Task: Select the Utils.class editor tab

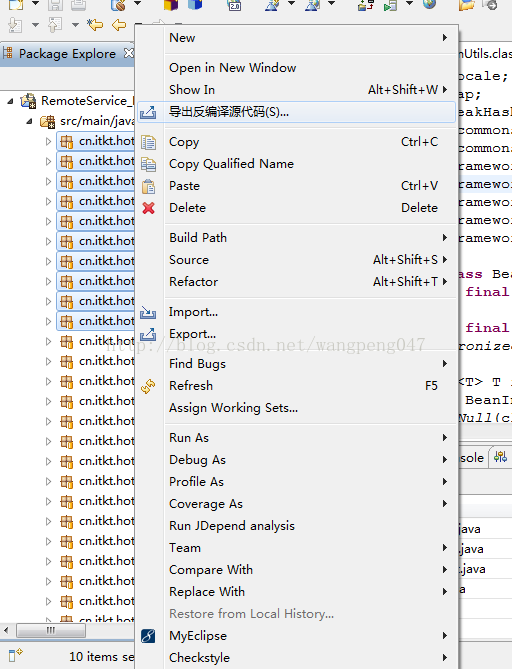Action: tap(486, 54)
